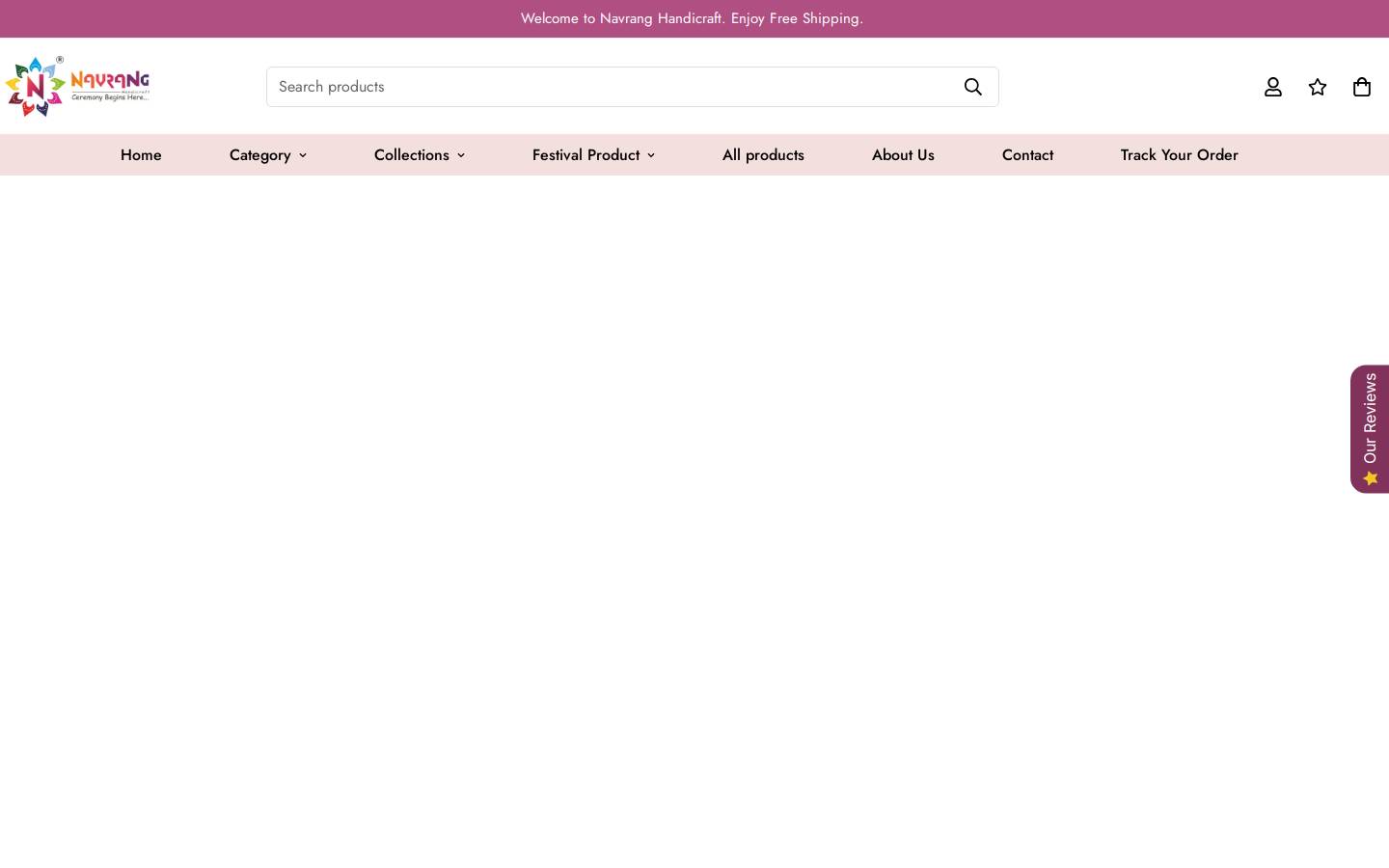Go to the Home page

(x=141, y=155)
